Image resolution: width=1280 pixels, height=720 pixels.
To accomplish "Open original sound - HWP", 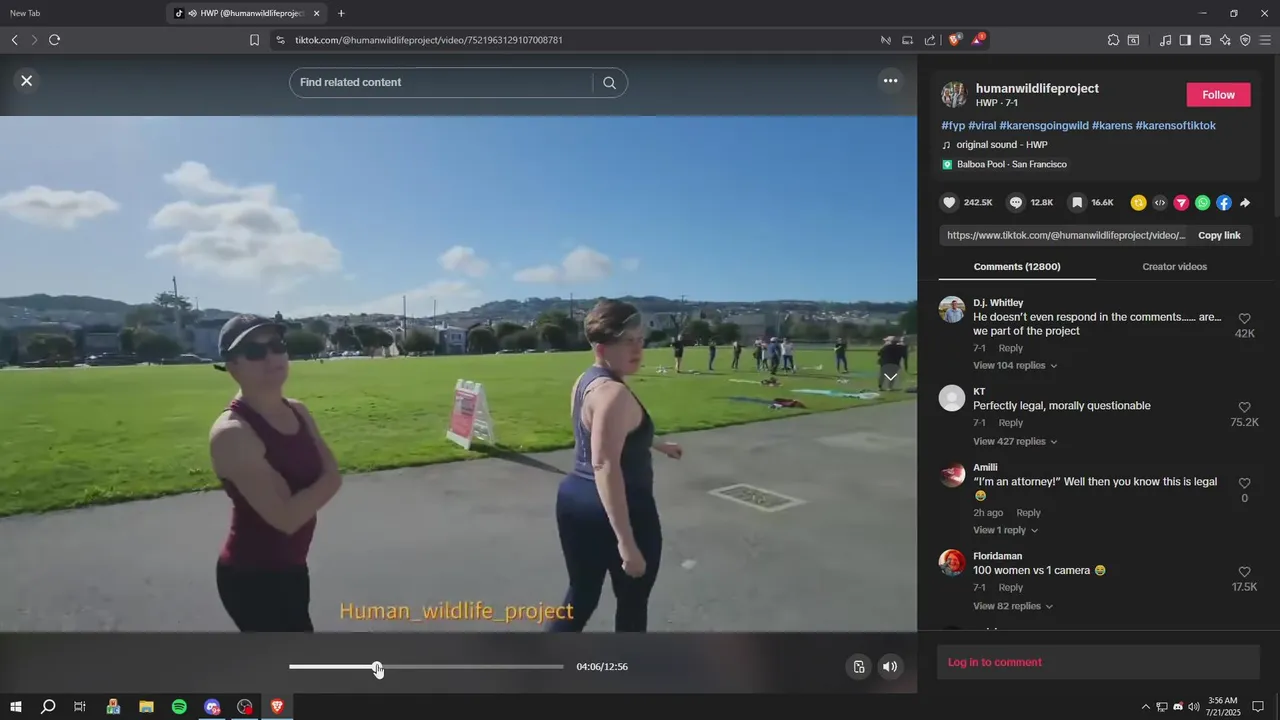I will click(x=1001, y=145).
